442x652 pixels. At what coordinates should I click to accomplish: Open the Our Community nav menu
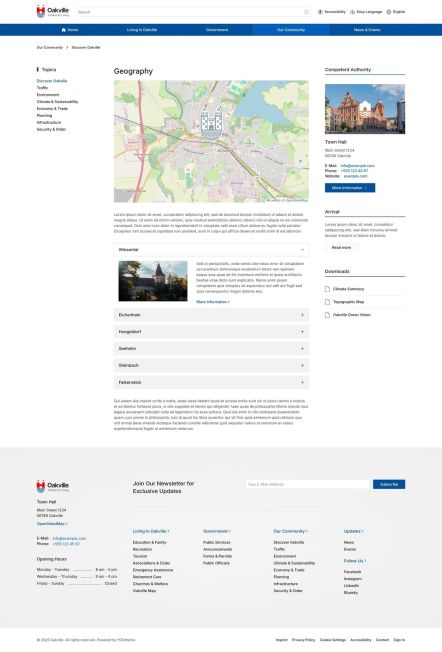(291, 30)
